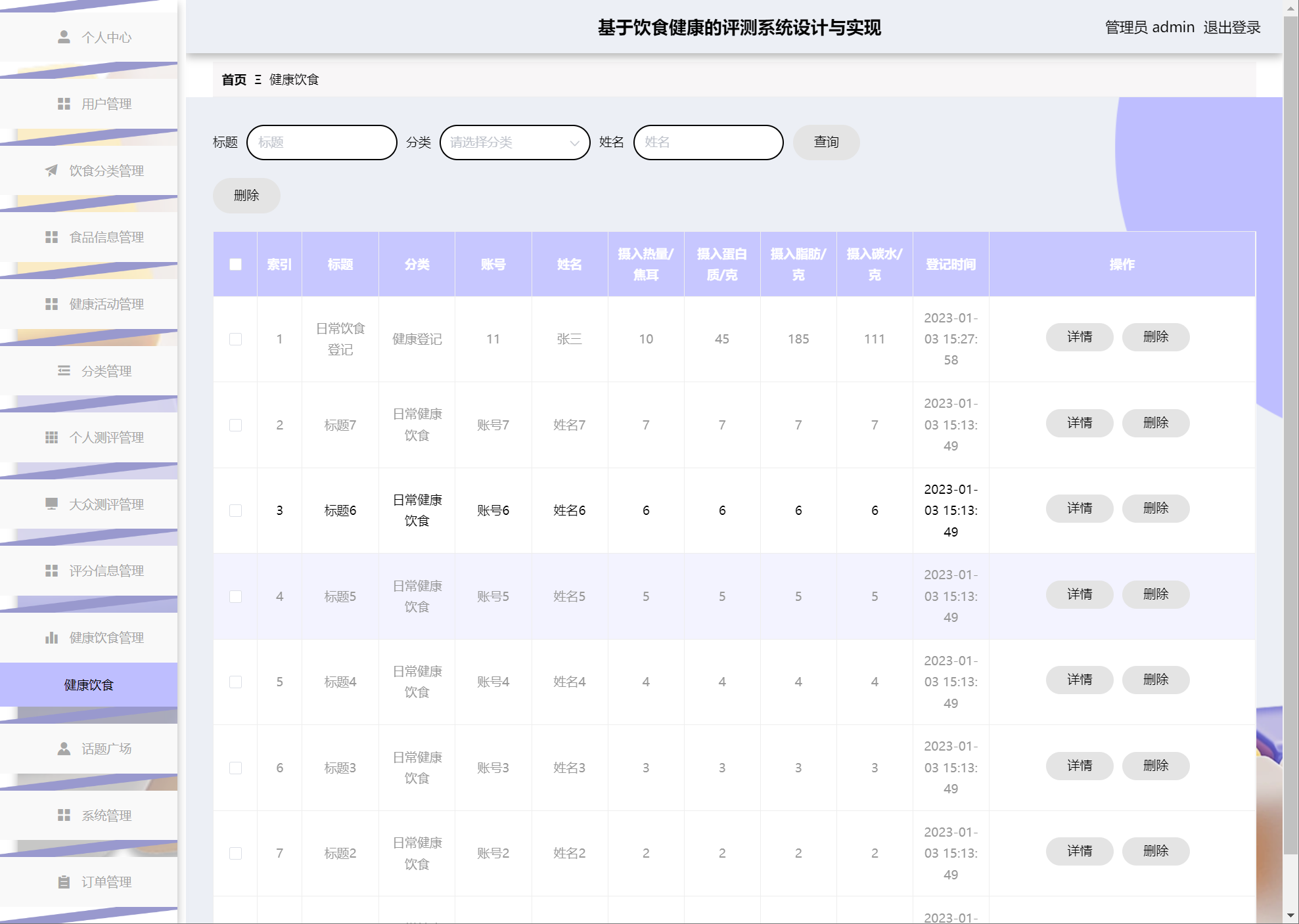Viewport: 1299px width, 924px height.
Task: Check the checkbox for row with 张三
Action: [x=235, y=339]
